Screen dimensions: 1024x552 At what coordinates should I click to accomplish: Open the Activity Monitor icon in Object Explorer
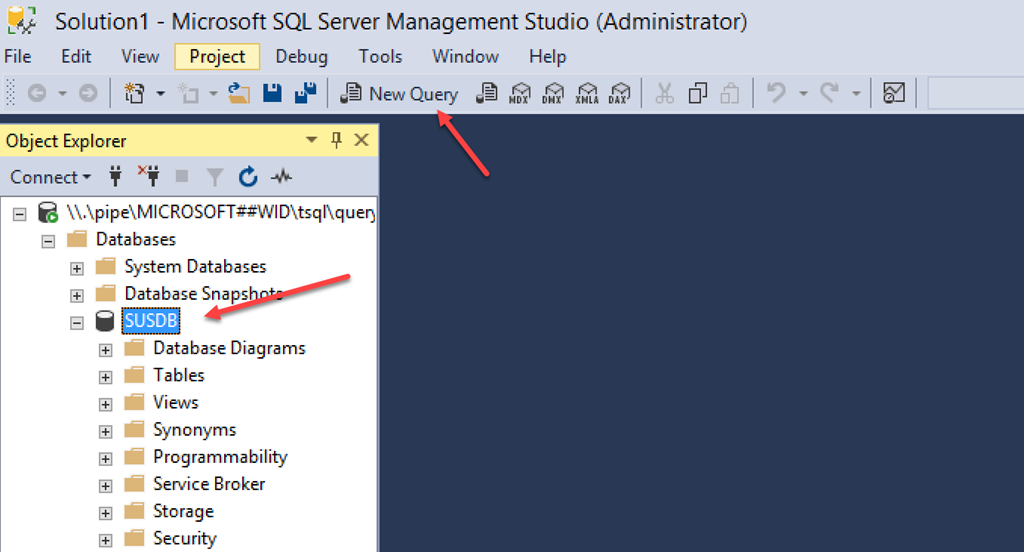[x=281, y=177]
